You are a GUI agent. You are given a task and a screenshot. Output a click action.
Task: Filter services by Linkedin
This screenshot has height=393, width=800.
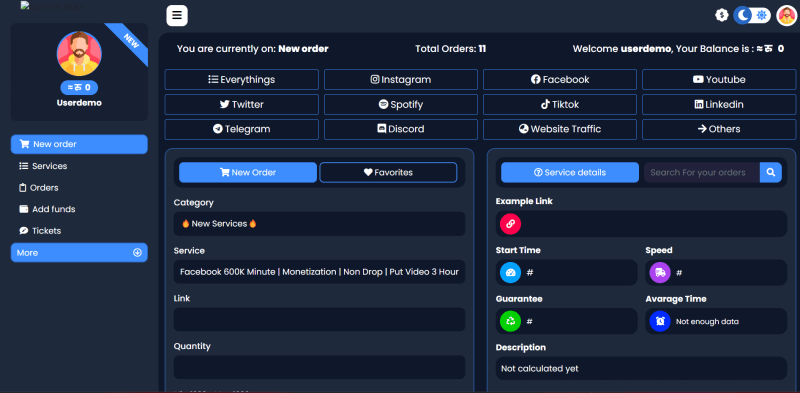(x=719, y=104)
